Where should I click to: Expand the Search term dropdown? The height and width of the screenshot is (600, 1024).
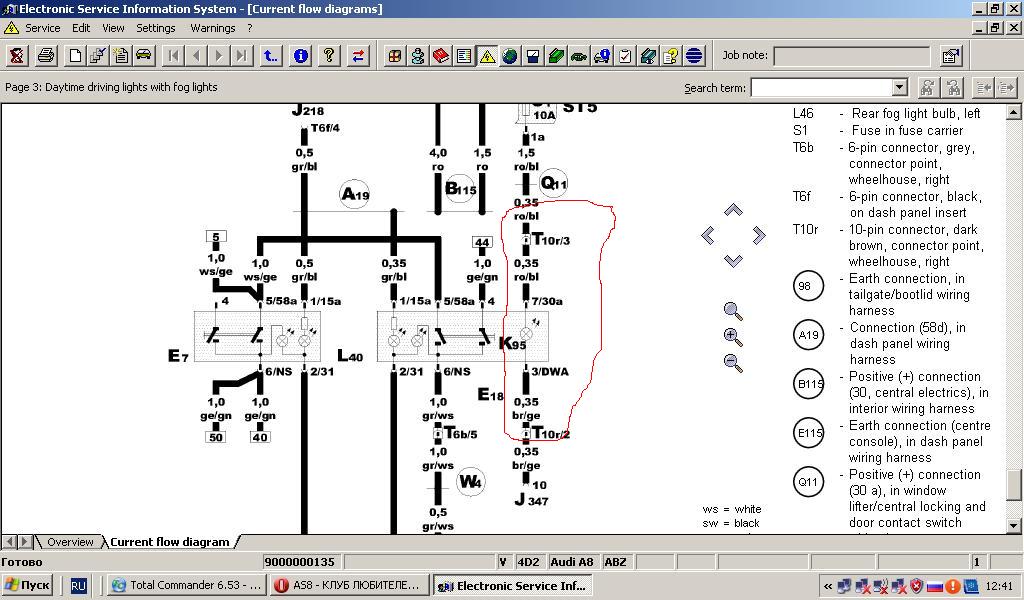899,88
